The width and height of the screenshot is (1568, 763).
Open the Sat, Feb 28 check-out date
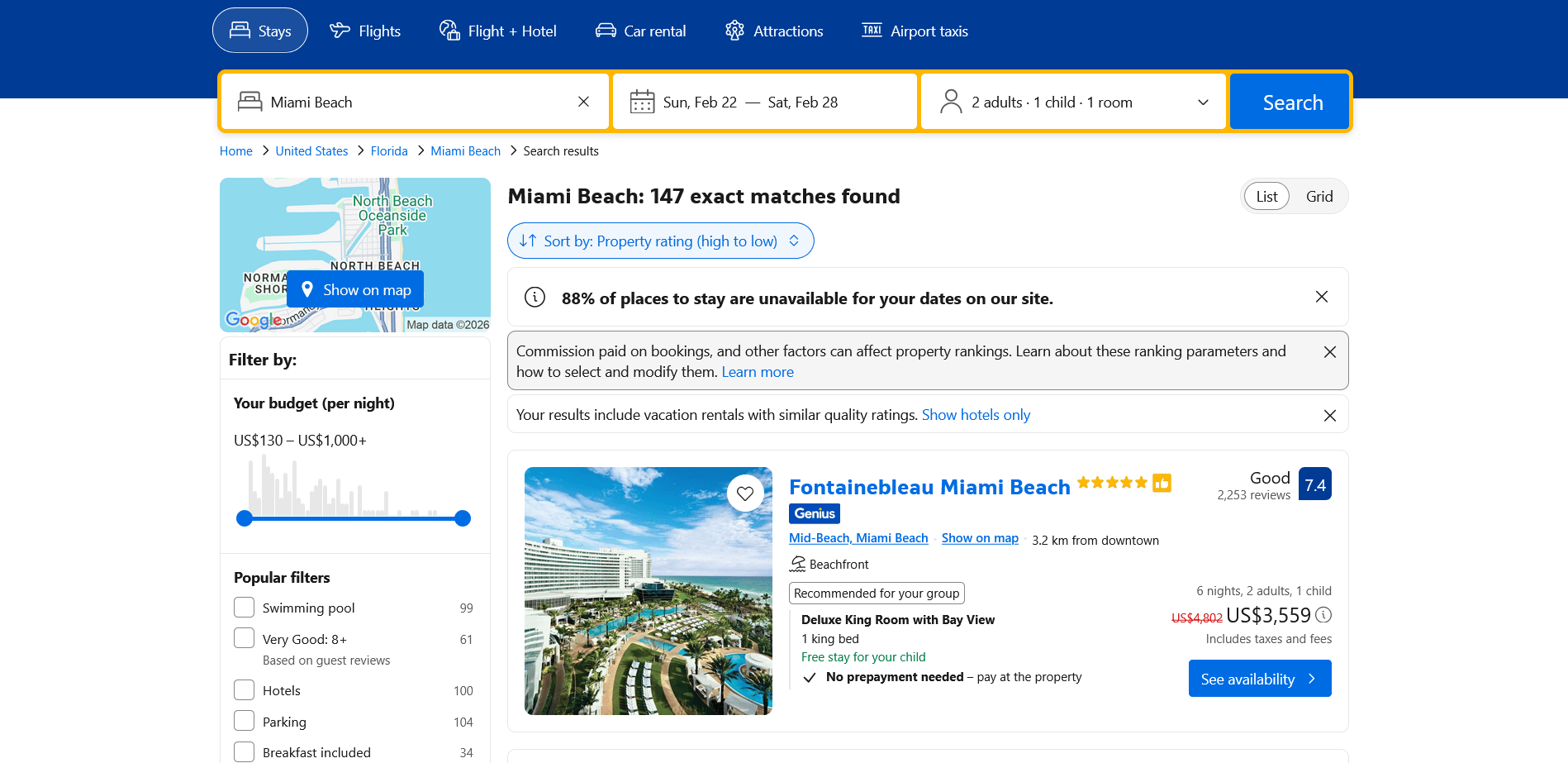click(x=802, y=103)
